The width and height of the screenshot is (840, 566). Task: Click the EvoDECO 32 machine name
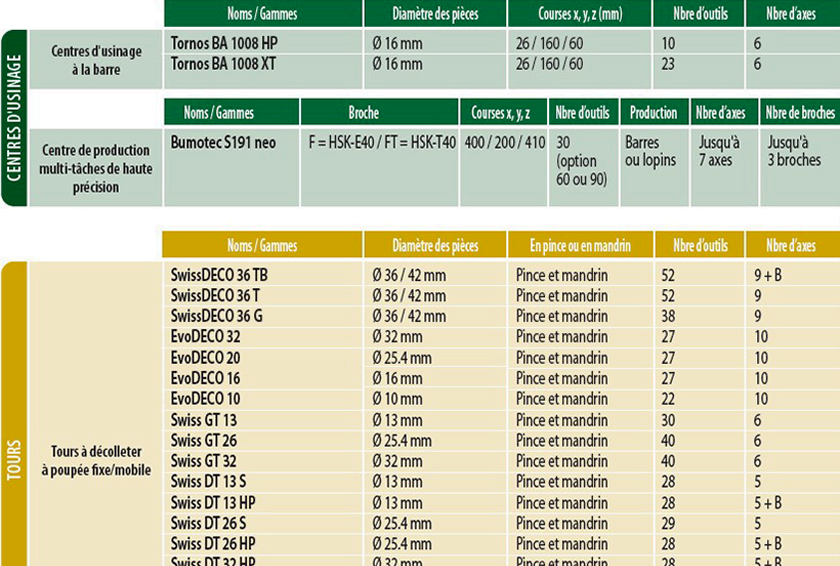click(x=205, y=337)
